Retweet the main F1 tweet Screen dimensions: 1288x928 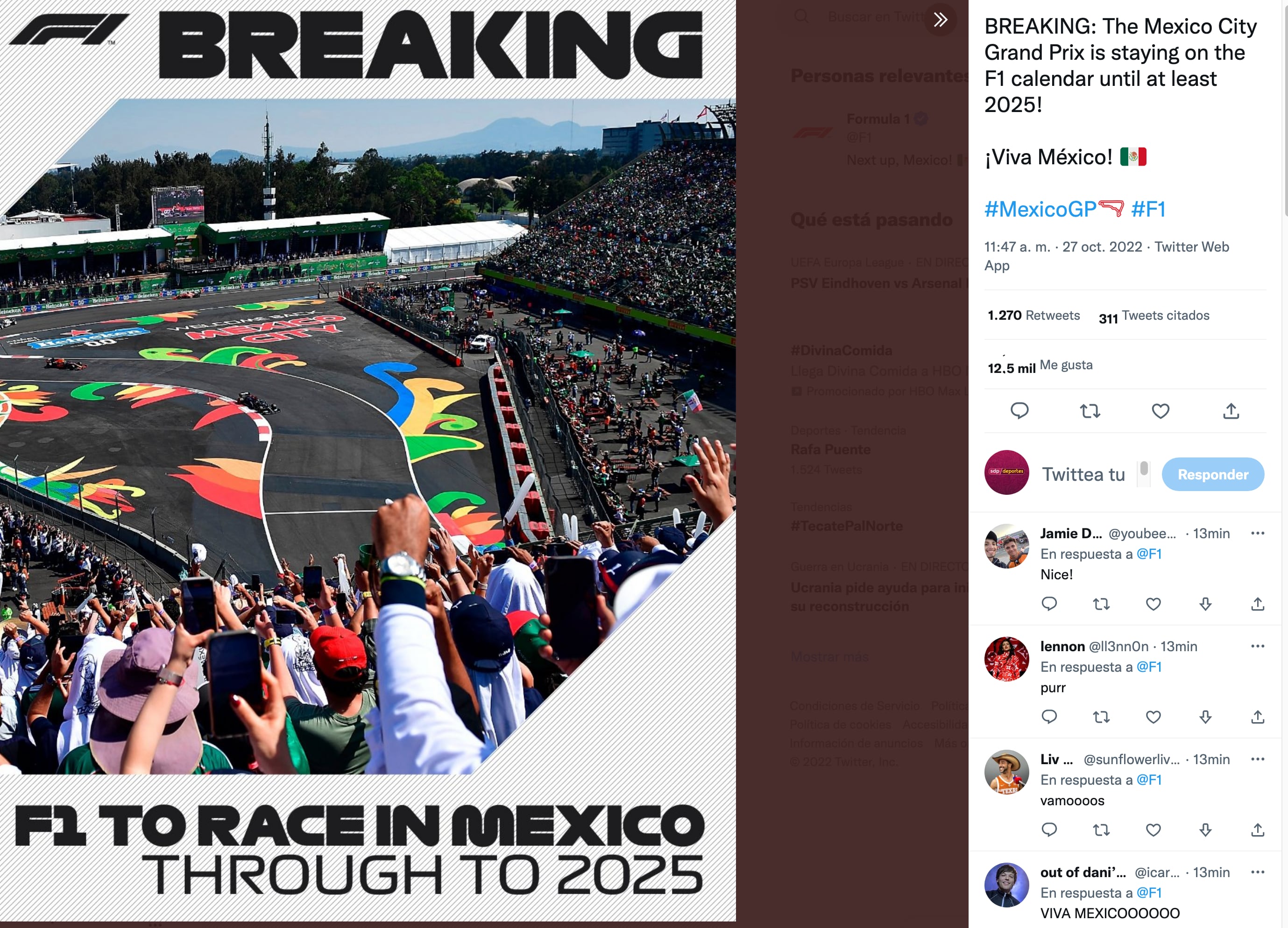[1090, 410]
